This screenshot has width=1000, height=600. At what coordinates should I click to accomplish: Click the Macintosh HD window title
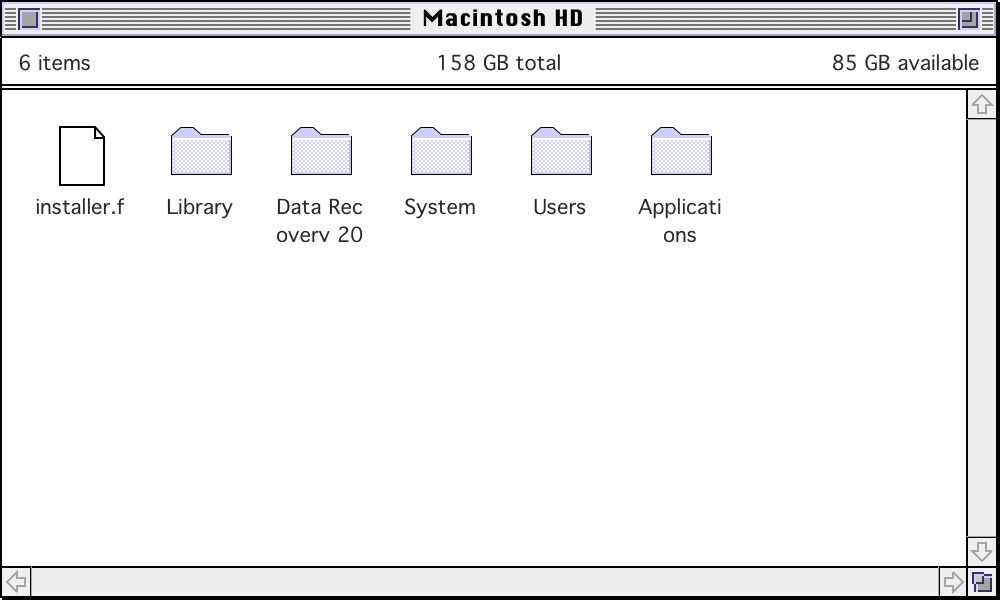(503, 18)
